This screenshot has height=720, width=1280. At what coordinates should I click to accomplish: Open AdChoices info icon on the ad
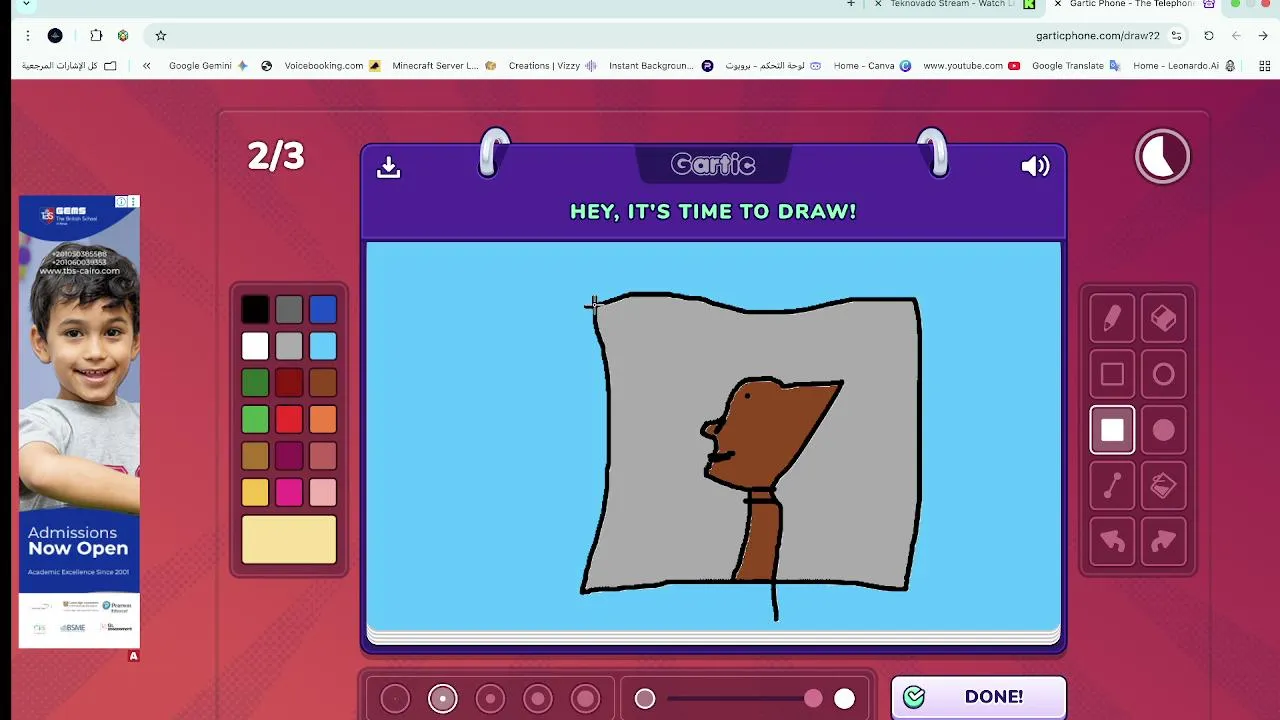pyautogui.click(x=121, y=202)
